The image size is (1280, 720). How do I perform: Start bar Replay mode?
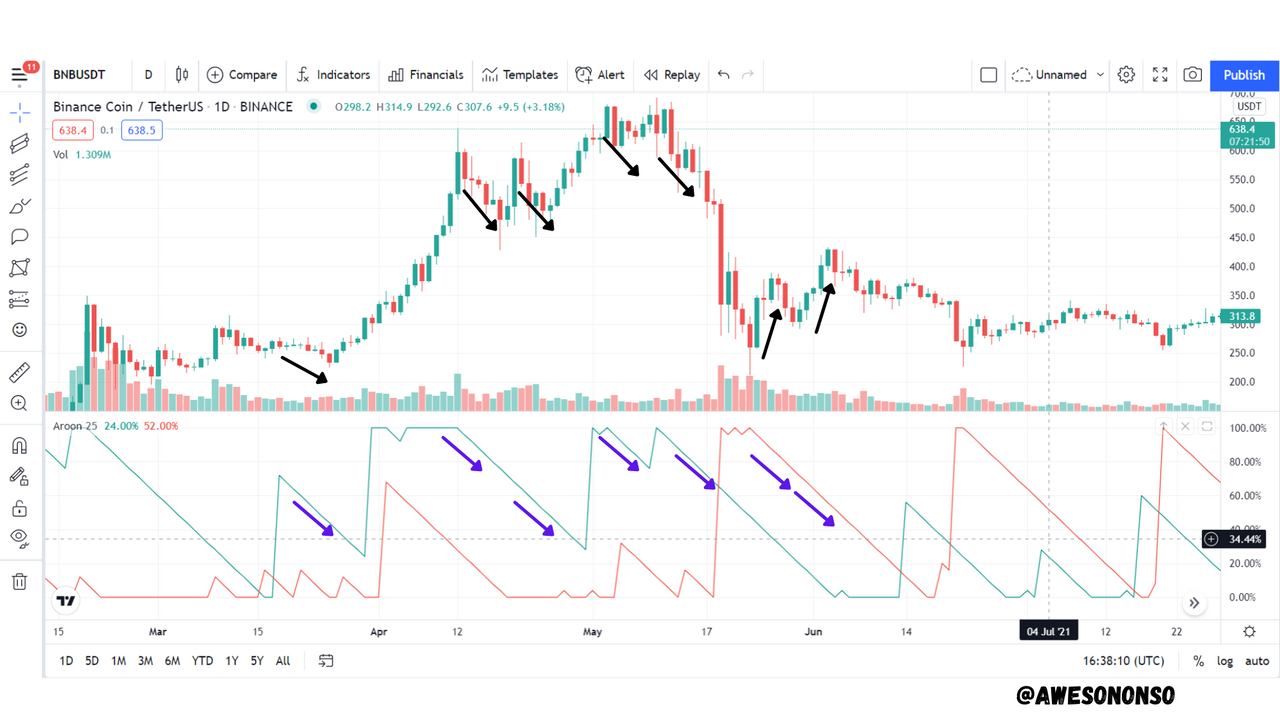pos(672,75)
